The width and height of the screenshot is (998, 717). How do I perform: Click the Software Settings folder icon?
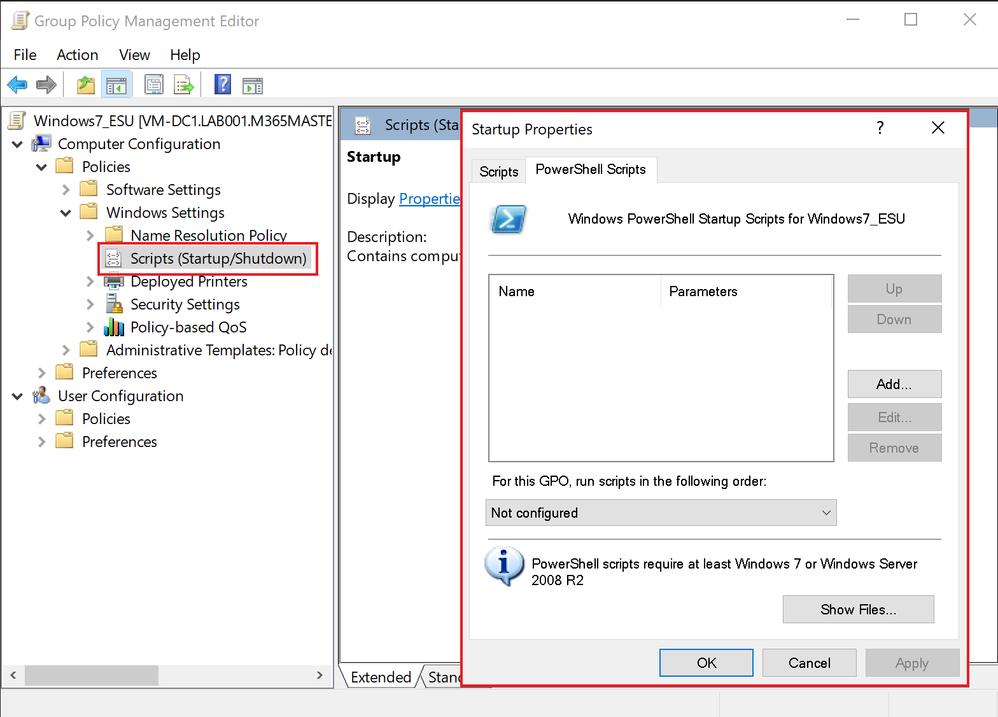point(89,189)
